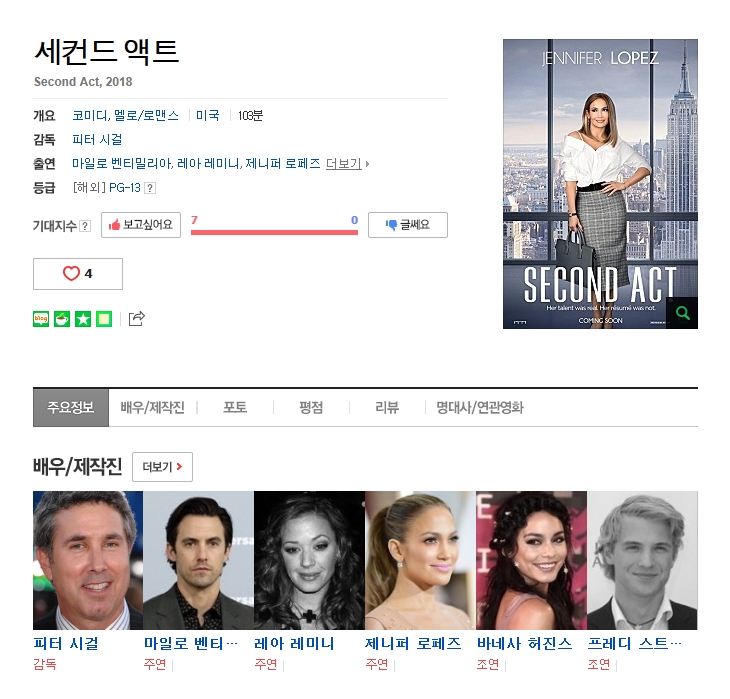
Task: Open the 평점 tab
Action: coord(311,407)
